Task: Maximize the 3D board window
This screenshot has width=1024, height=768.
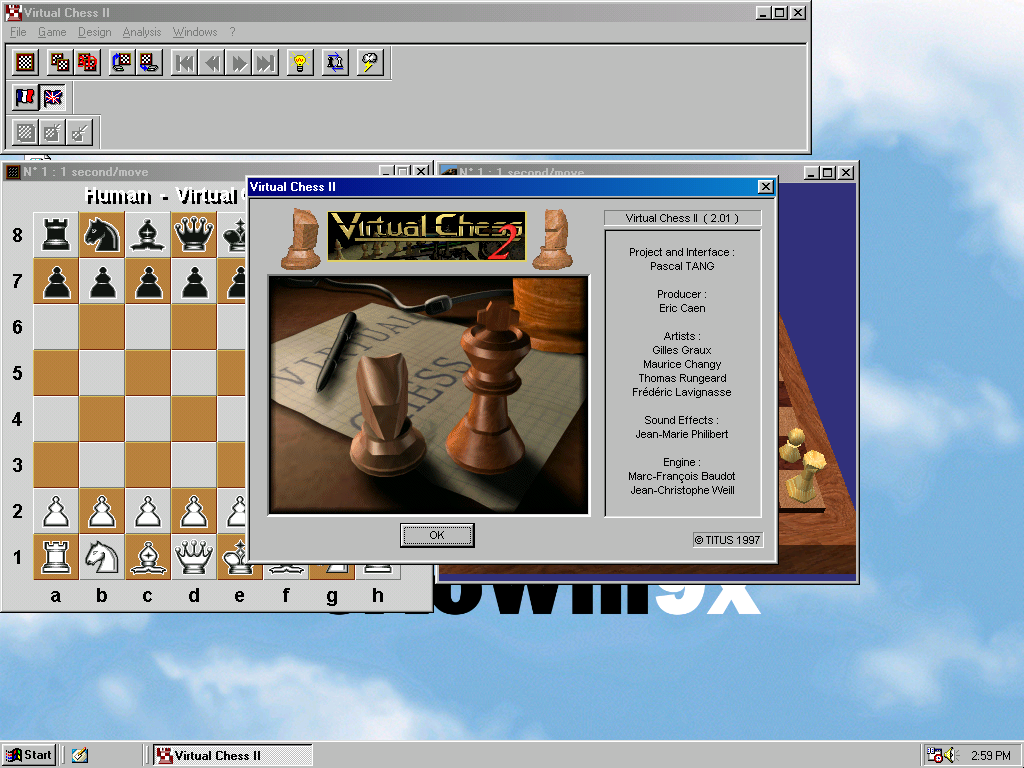Action: click(x=828, y=172)
